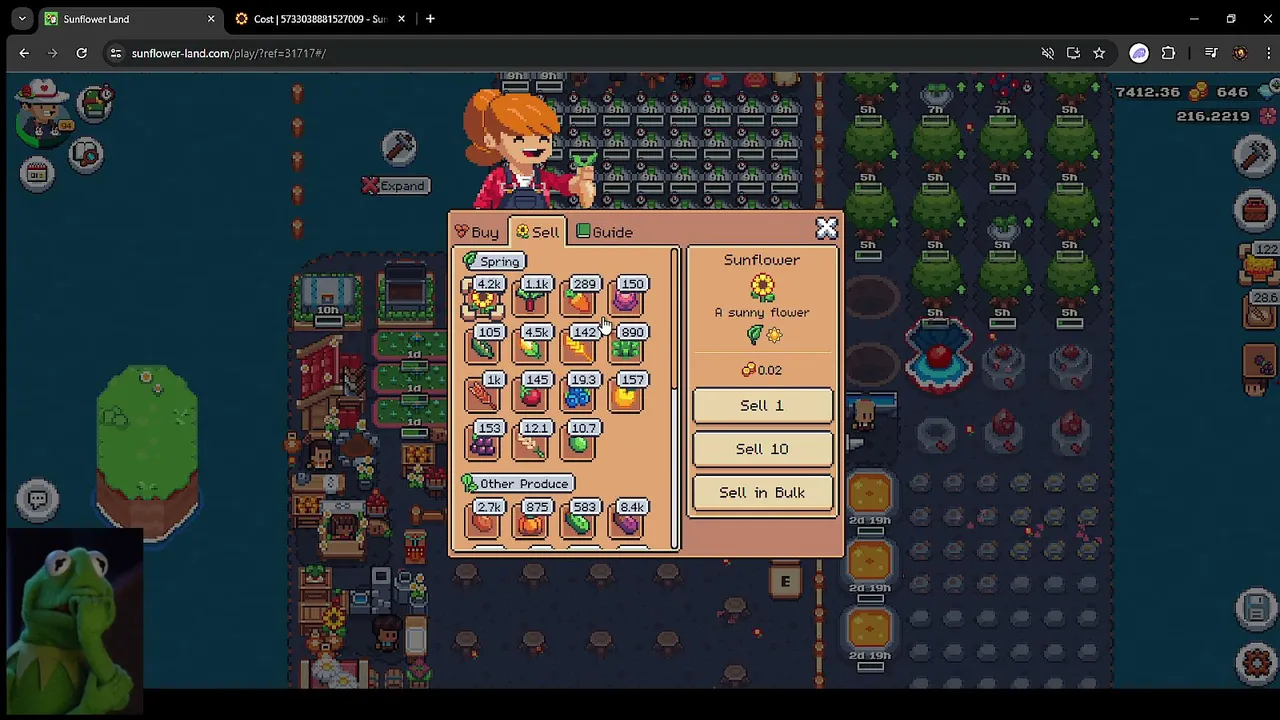Open the inventory chest icon
The image size is (1280, 720).
pos(1254,211)
